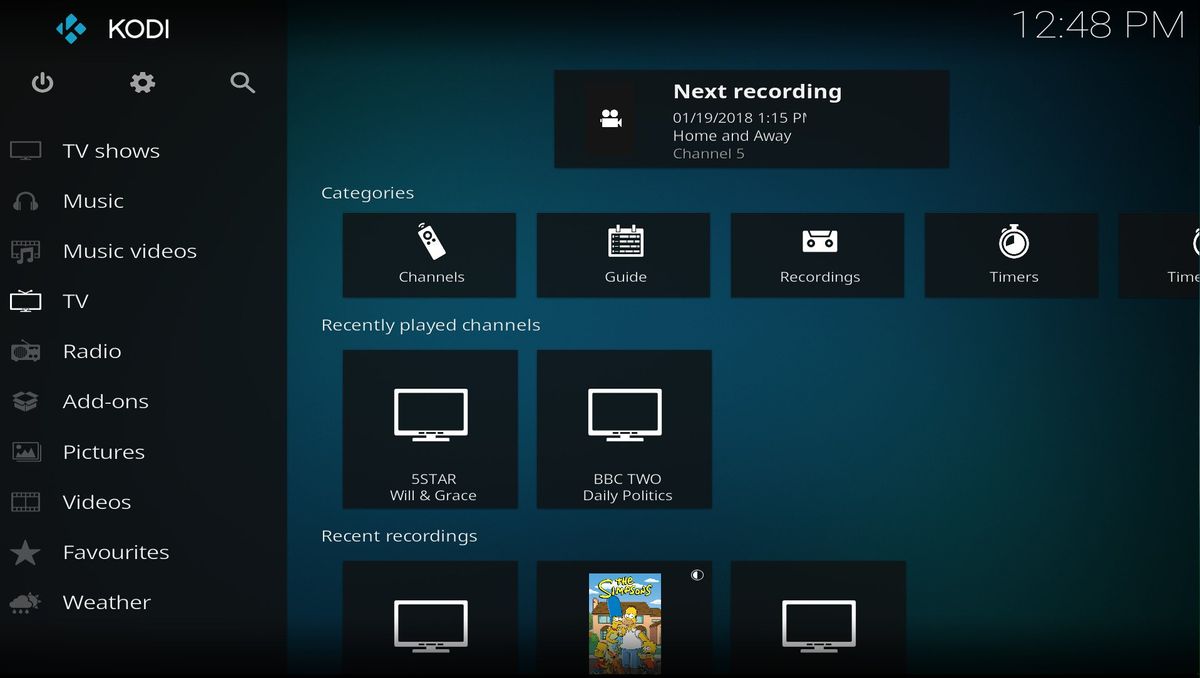Open The Simpsons recording thumbnail
The height and width of the screenshot is (678, 1200).
pyautogui.click(x=623, y=620)
